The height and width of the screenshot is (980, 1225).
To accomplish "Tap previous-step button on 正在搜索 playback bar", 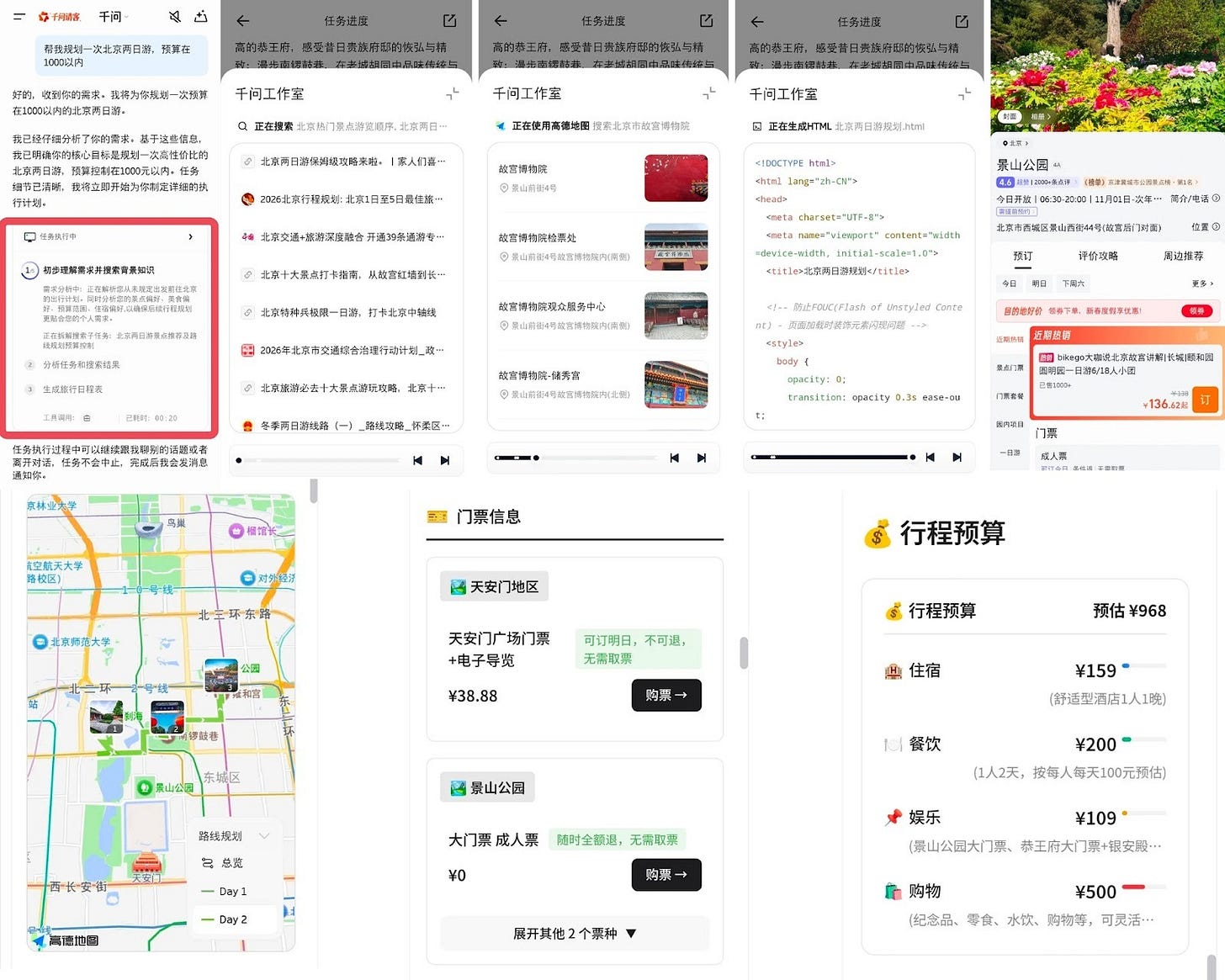I will coord(418,460).
